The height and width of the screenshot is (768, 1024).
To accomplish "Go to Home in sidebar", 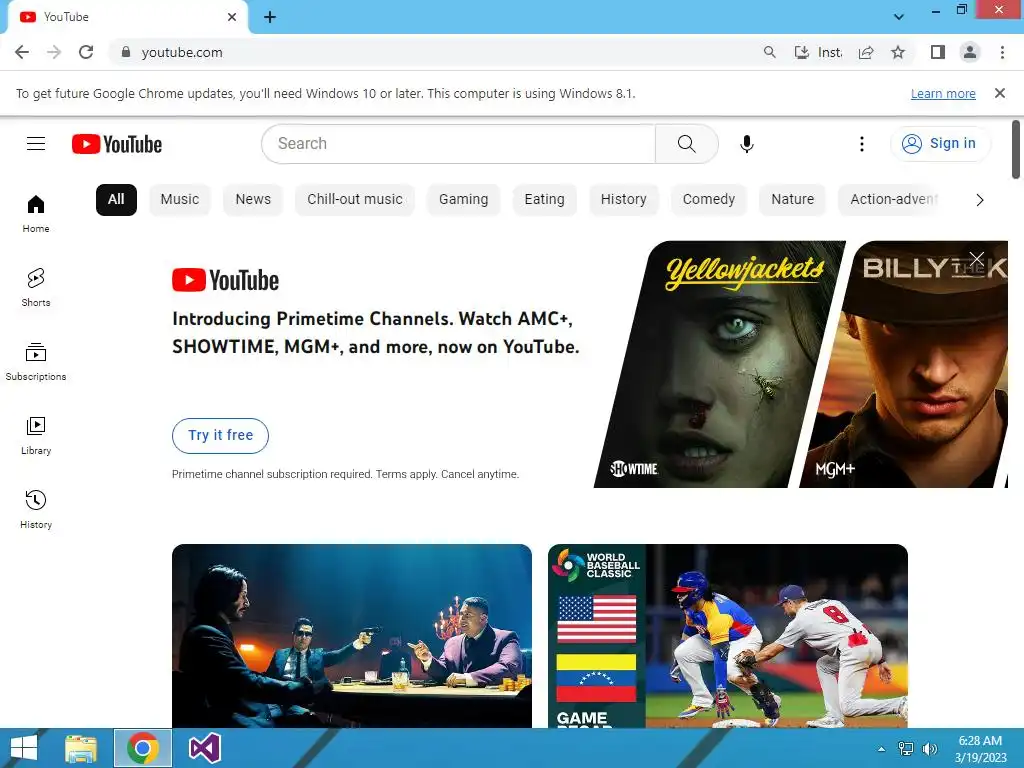I will [36, 214].
